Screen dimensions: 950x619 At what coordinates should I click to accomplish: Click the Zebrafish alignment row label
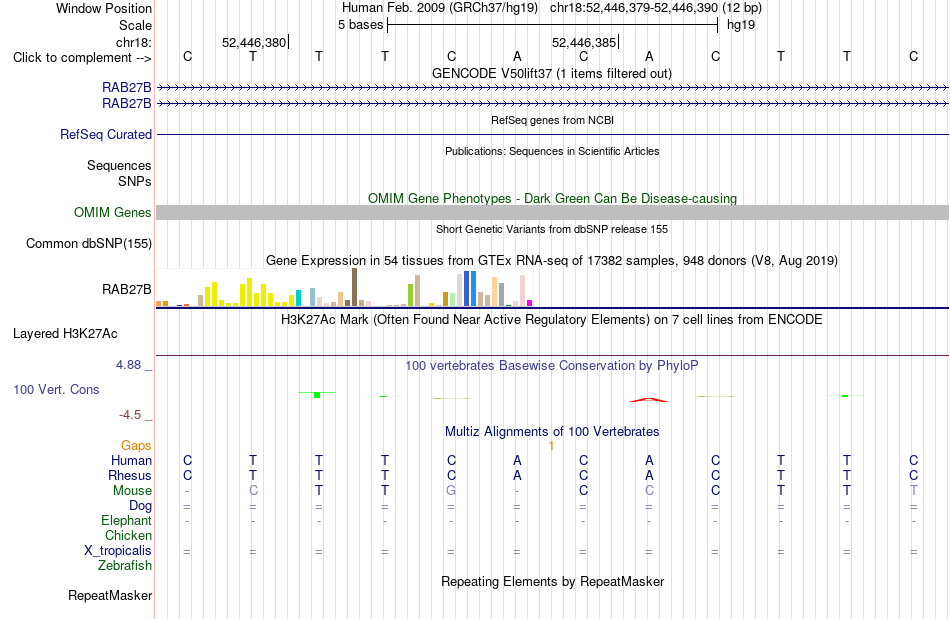click(125, 565)
